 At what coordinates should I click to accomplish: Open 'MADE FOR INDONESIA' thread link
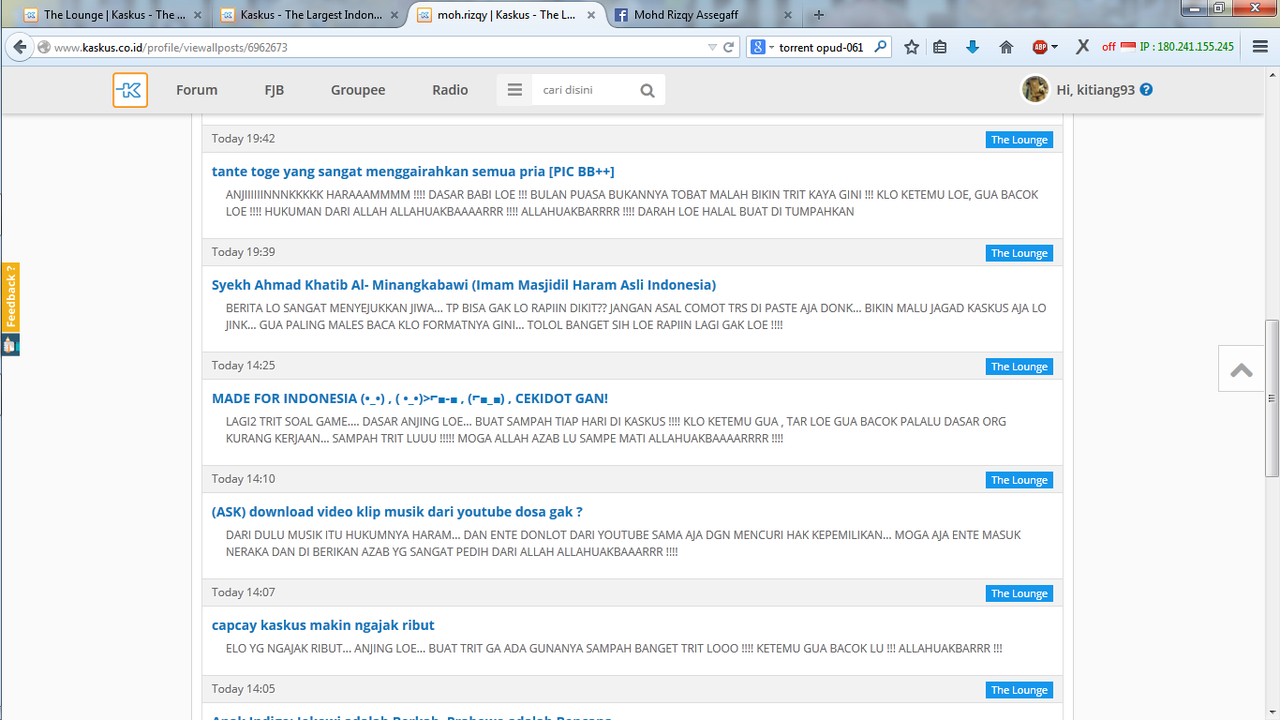pos(410,398)
